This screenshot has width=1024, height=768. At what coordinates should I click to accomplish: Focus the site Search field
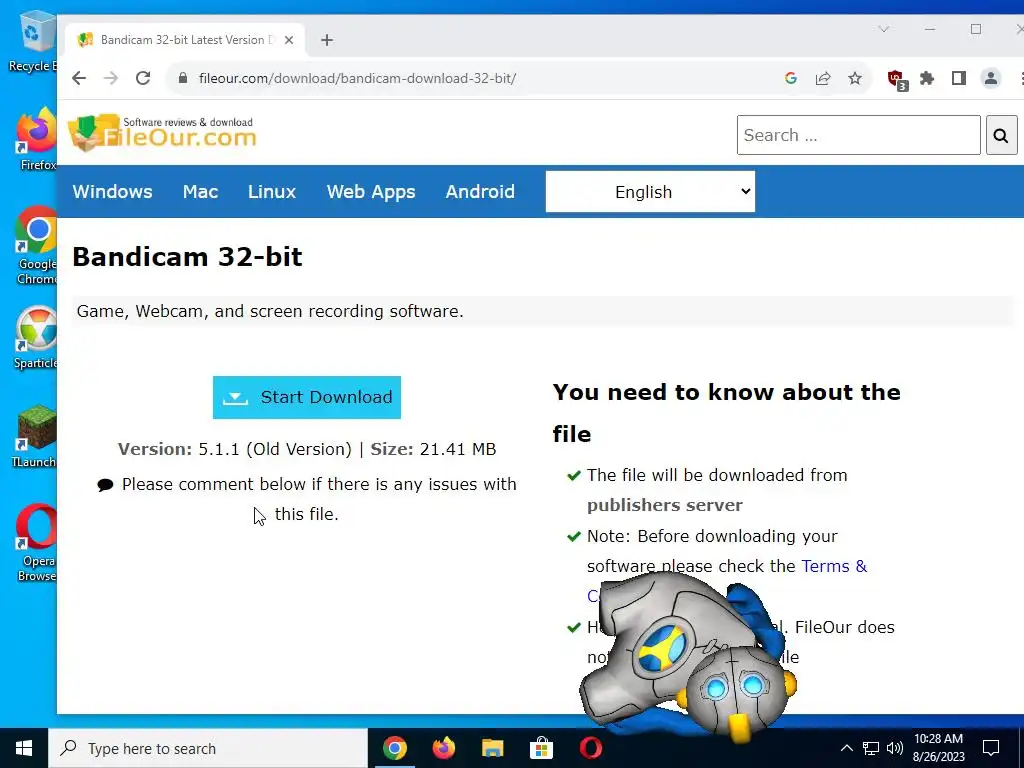coord(858,135)
